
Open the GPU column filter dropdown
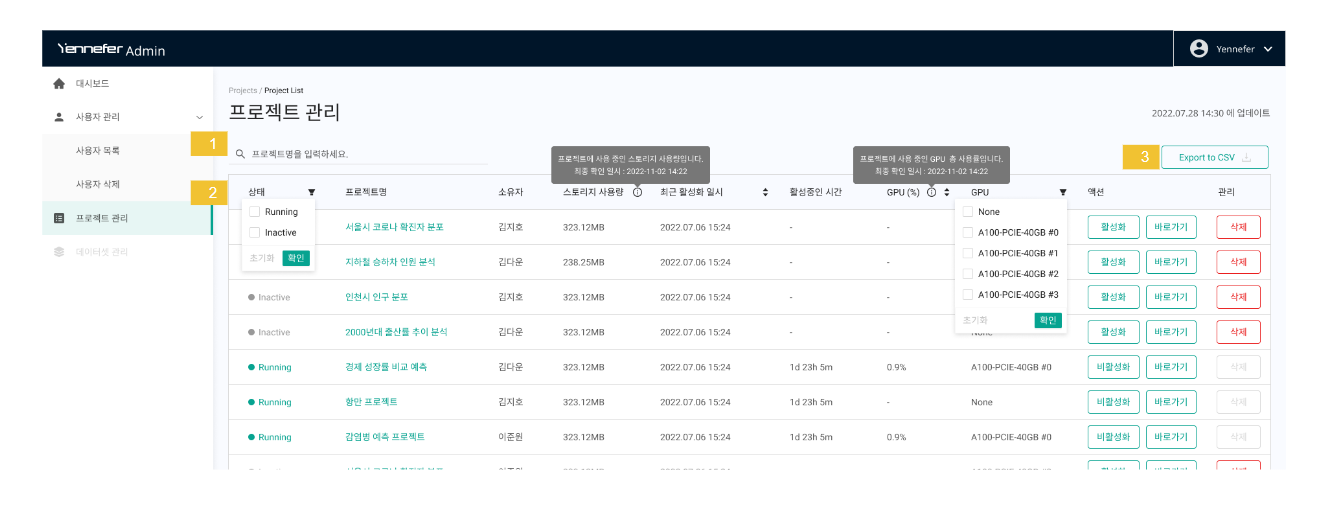point(1062,192)
